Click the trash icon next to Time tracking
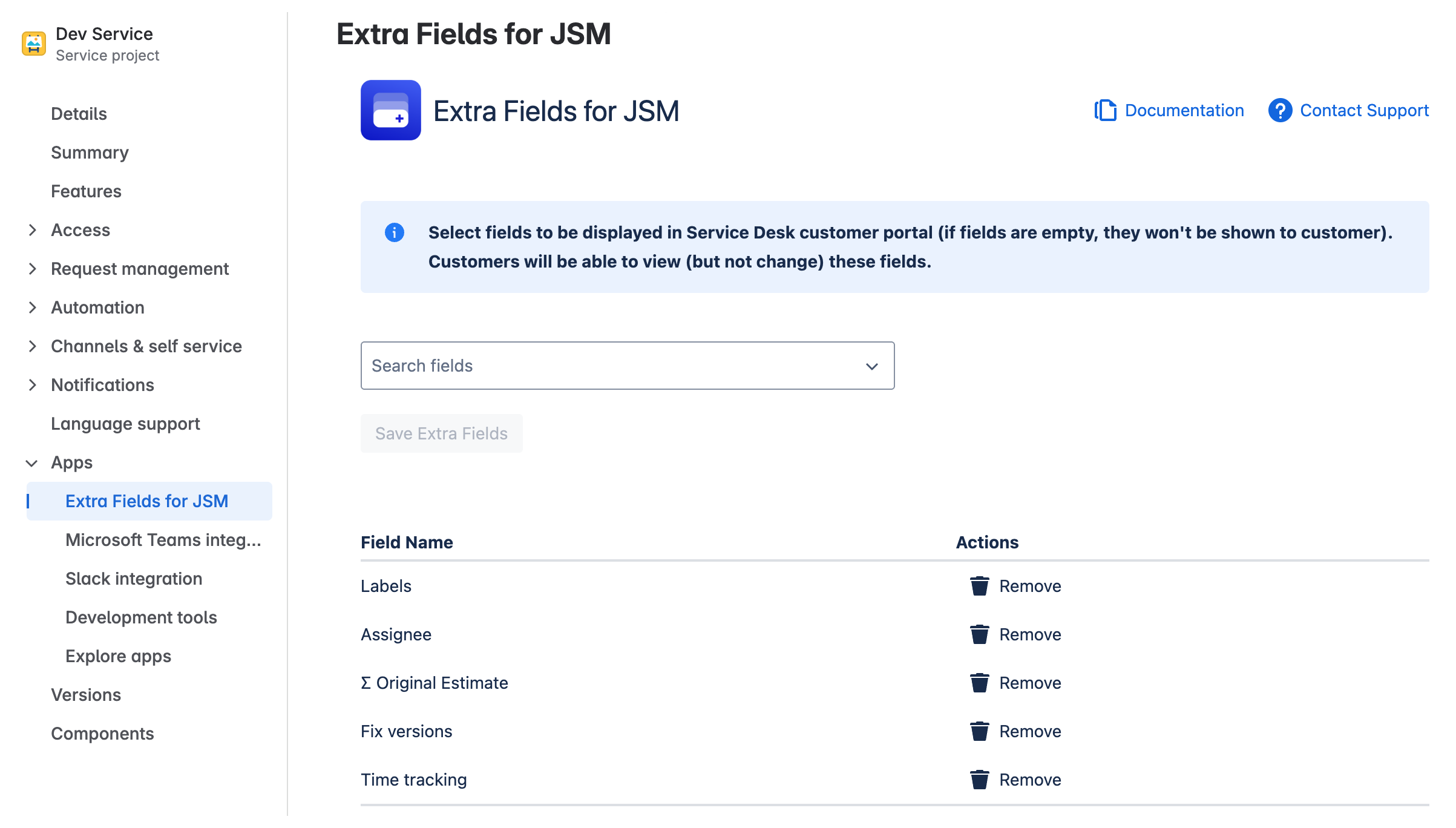The width and height of the screenshot is (1456, 828). pyautogui.click(x=980, y=780)
